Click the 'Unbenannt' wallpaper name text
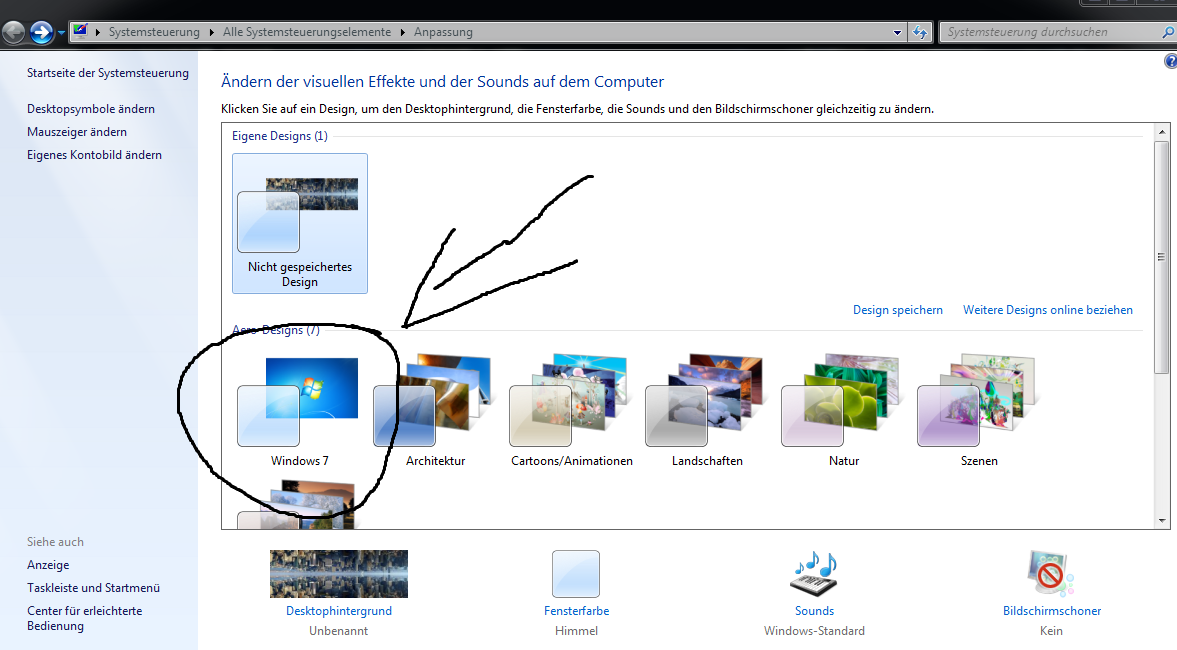Screen dimensions: 1177x650 pos(339,631)
